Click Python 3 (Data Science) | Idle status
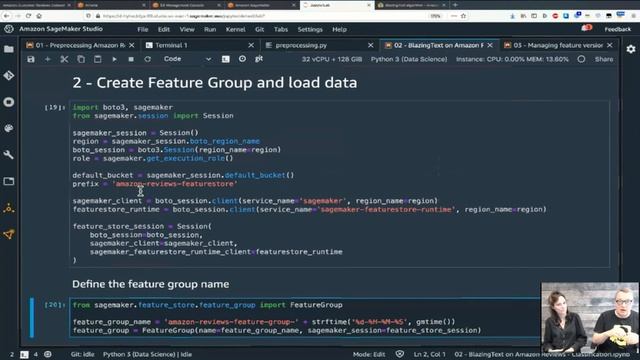The image size is (640, 360). coord(147,354)
